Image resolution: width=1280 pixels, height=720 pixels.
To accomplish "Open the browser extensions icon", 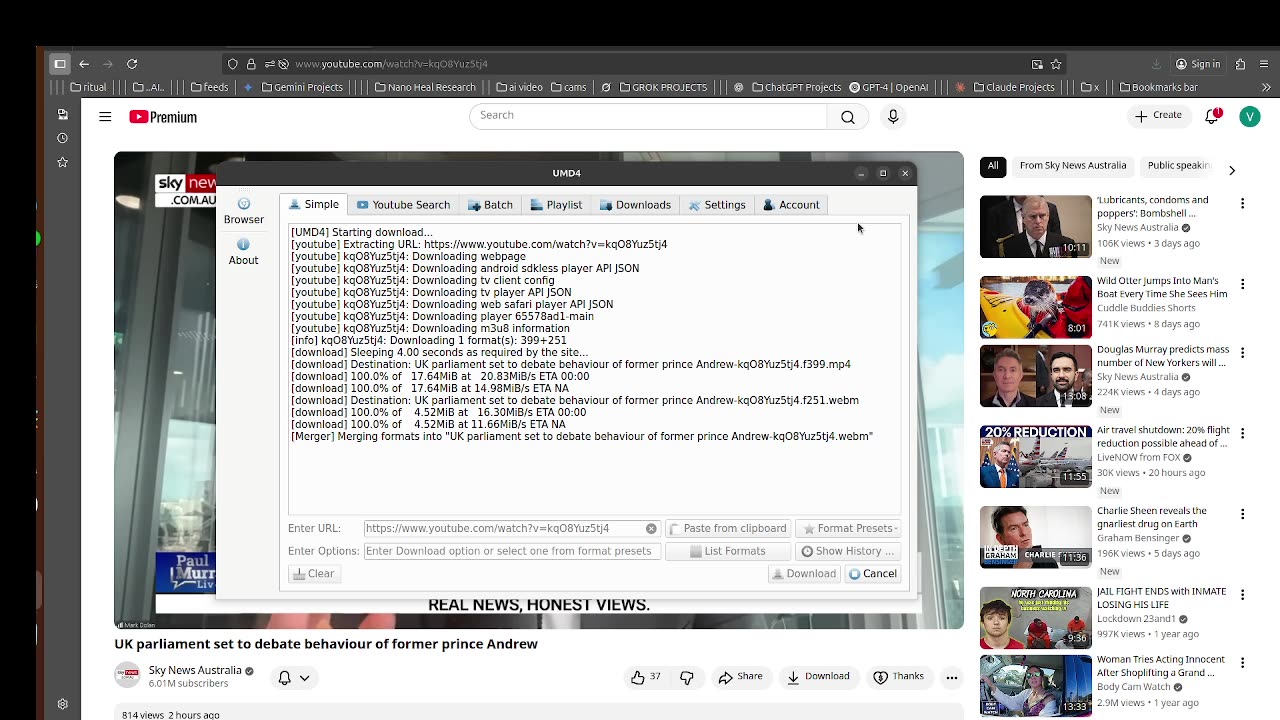I will (1240, 64).
